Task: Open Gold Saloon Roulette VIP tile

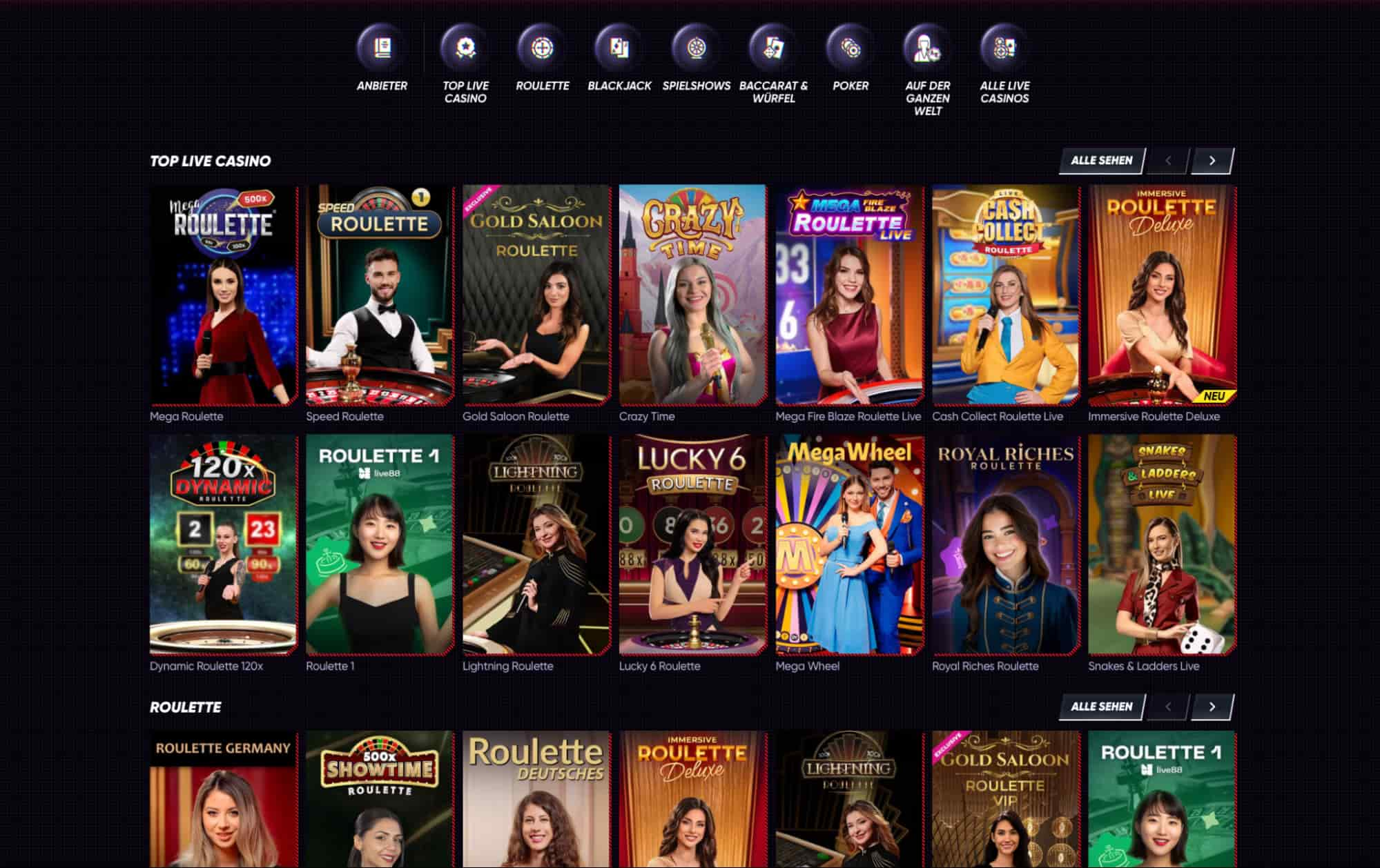Action: click(1006, 799)
